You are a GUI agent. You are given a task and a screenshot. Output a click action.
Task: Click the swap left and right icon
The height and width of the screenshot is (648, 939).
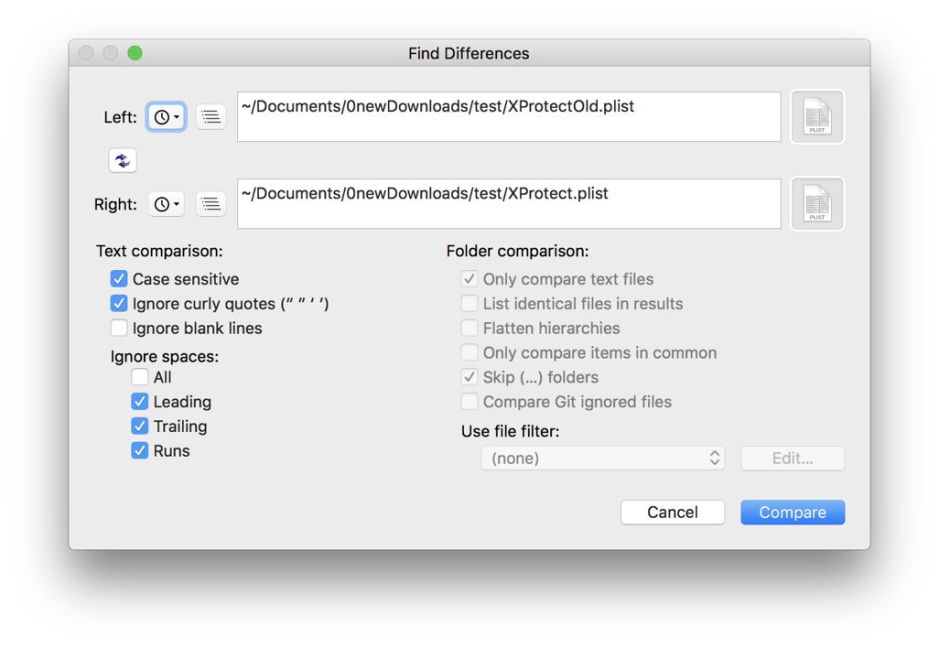(x=122, y=160)
